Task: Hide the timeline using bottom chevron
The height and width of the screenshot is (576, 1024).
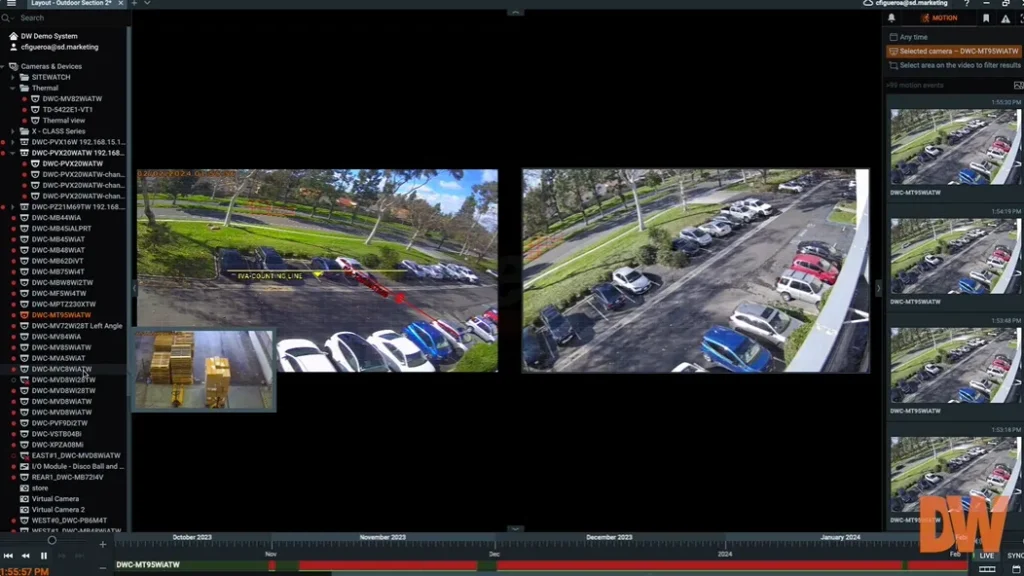Action: (515, 529)
